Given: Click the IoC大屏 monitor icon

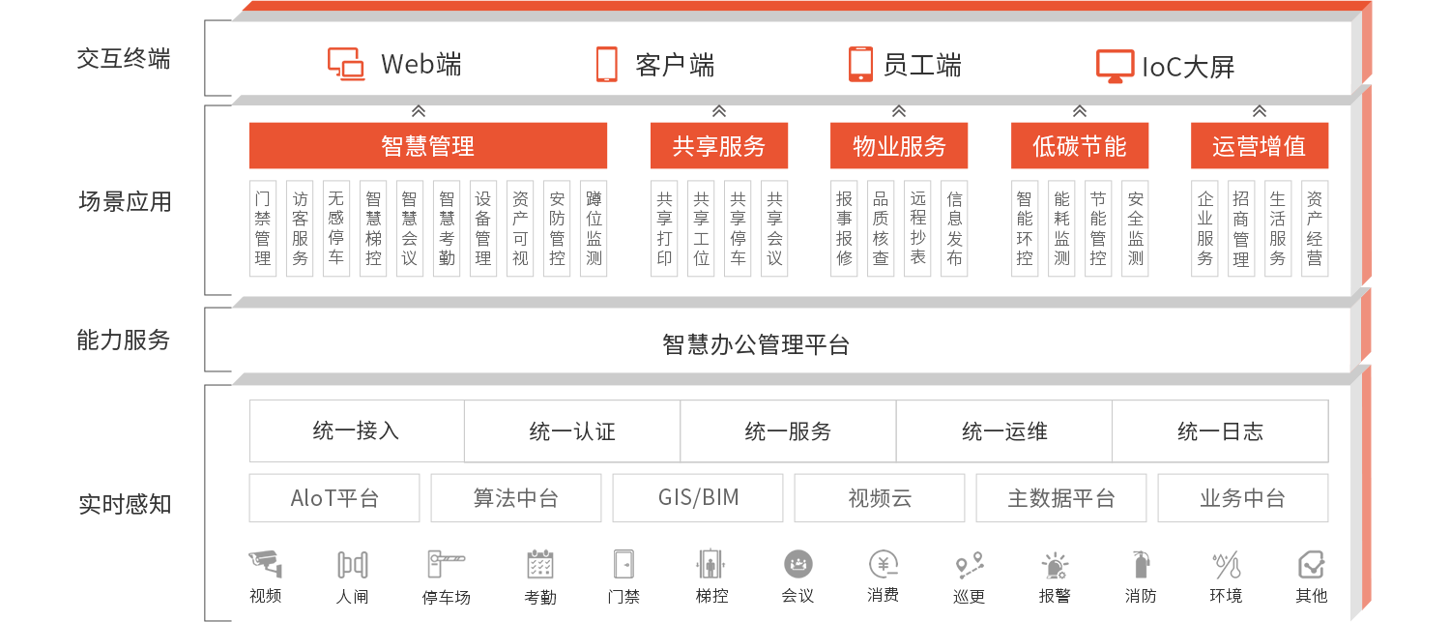Looking at the screenshot, I should click(x=1115, y=65).
